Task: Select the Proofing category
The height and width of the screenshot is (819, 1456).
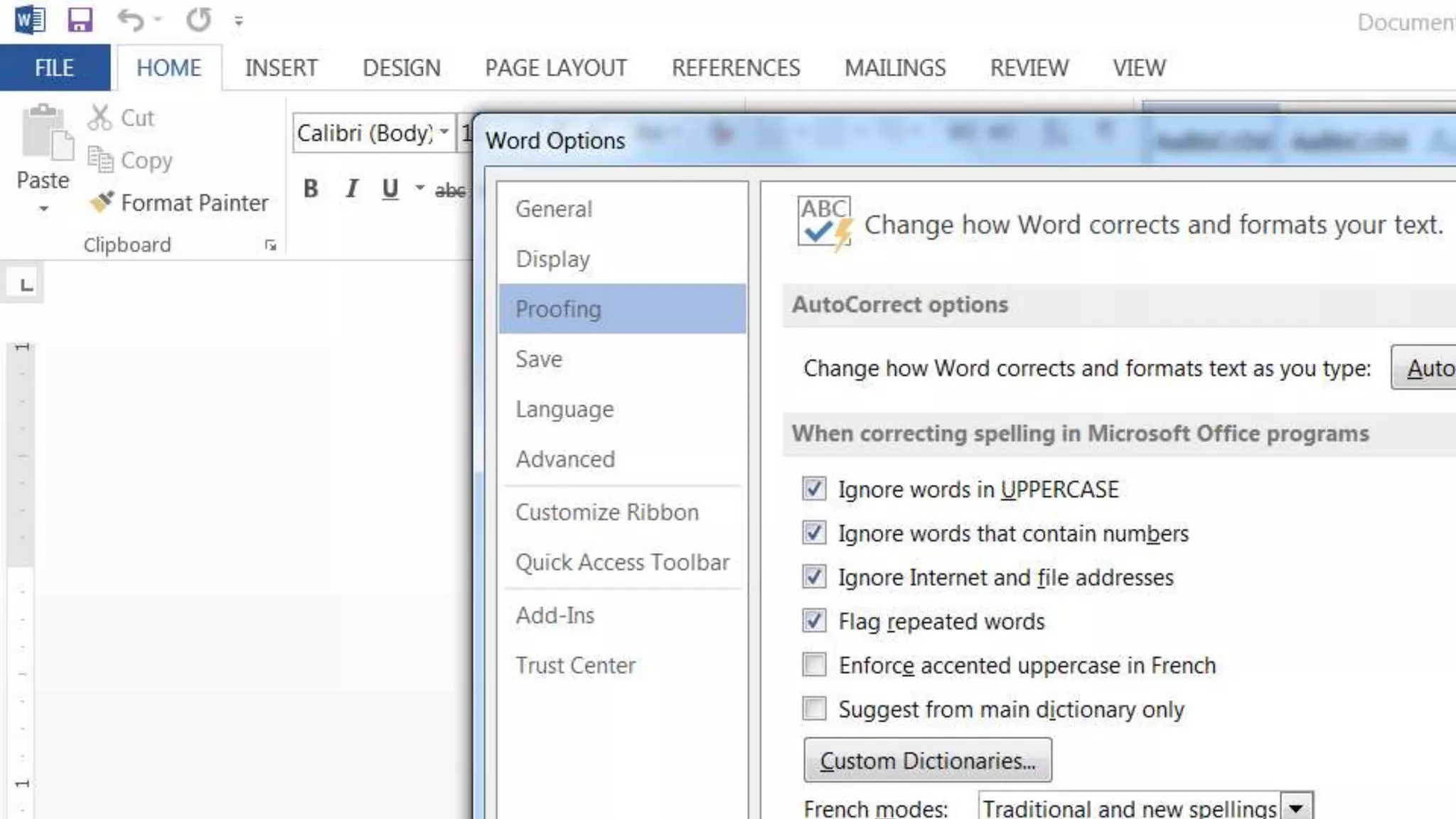Action: click(x=623, y=309)
